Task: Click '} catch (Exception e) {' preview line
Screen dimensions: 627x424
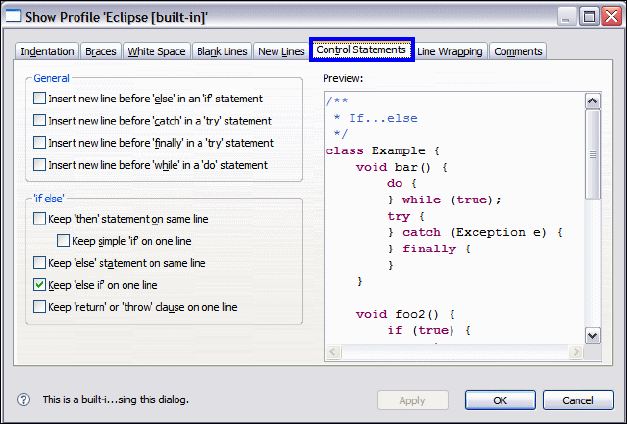Action: click(475, 232)
